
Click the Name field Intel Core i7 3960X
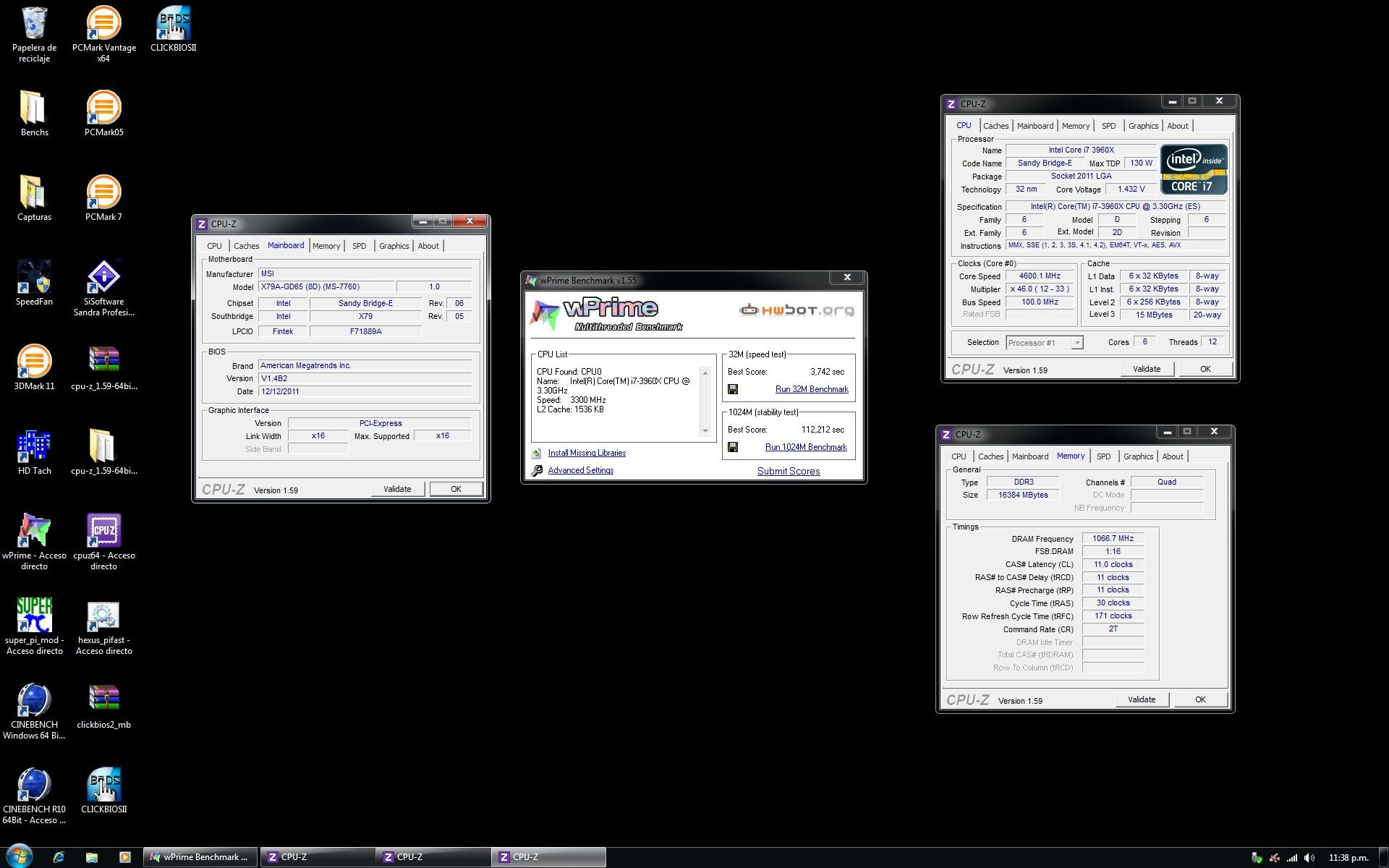(1081, 150)
